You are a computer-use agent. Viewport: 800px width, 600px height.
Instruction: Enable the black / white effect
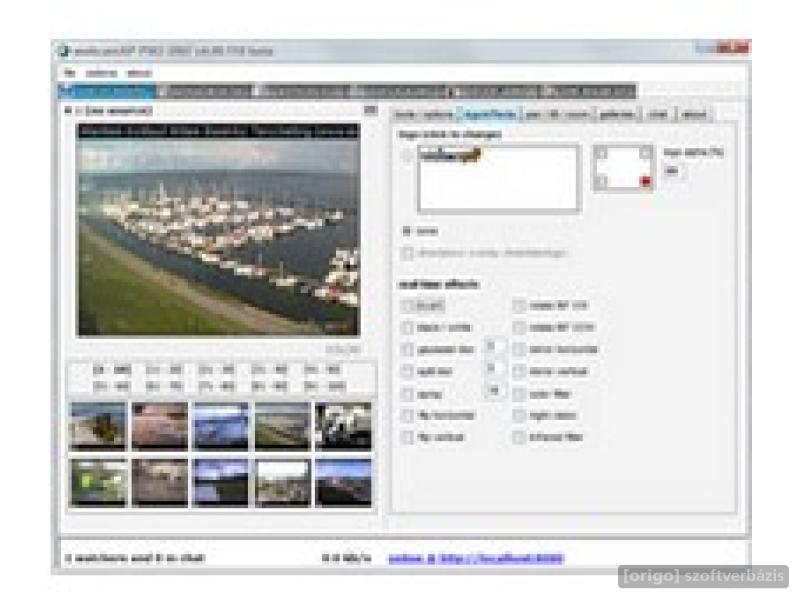click(407, 328)
